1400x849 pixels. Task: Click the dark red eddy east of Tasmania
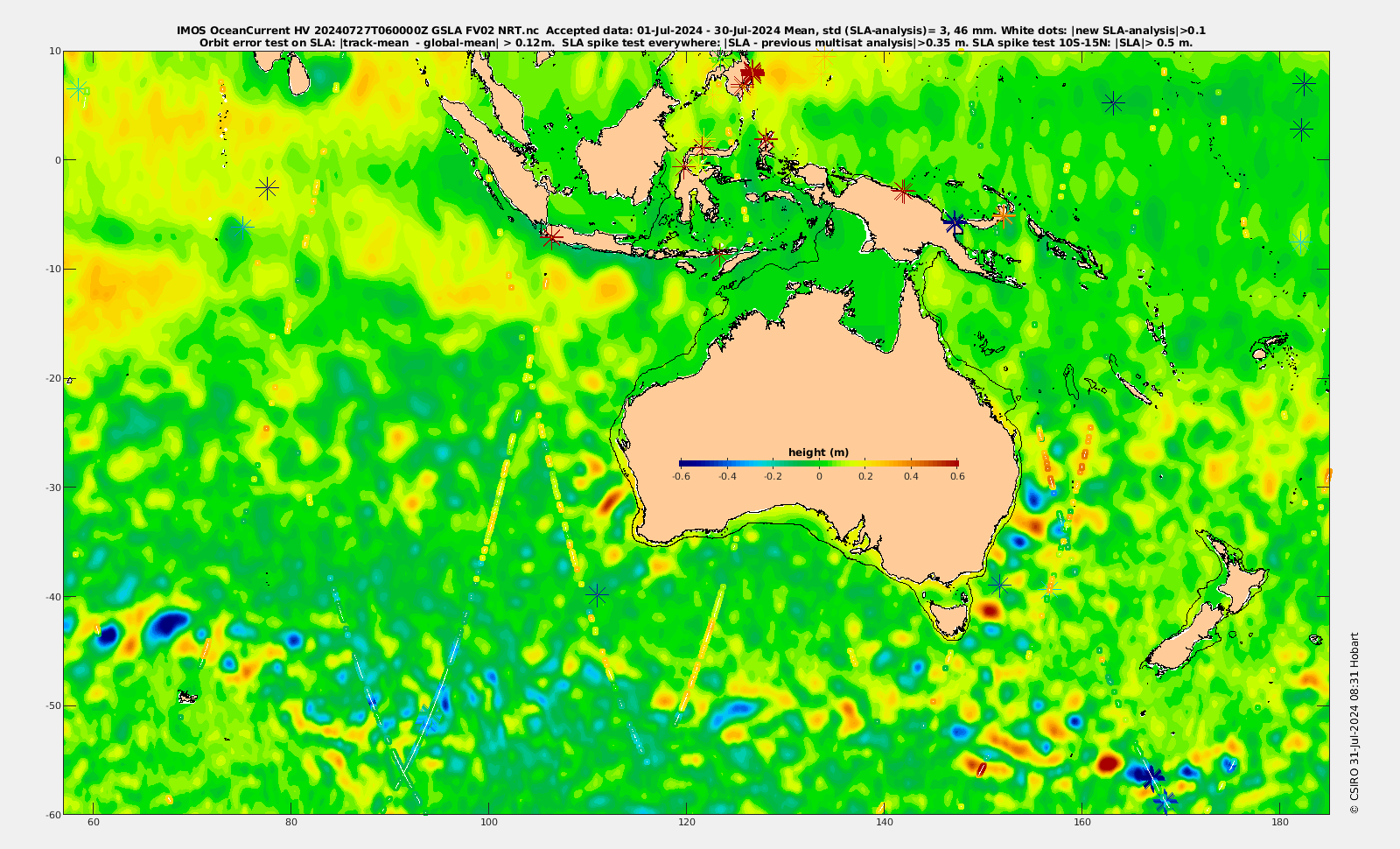pyautogui.click(x=990, y=609)
